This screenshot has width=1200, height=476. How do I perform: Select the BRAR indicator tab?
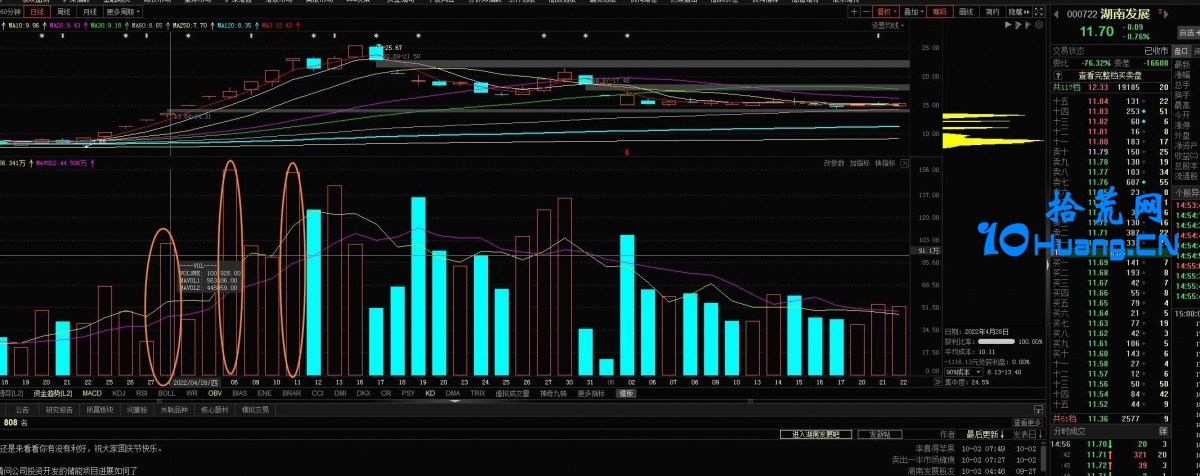(291, 394)
